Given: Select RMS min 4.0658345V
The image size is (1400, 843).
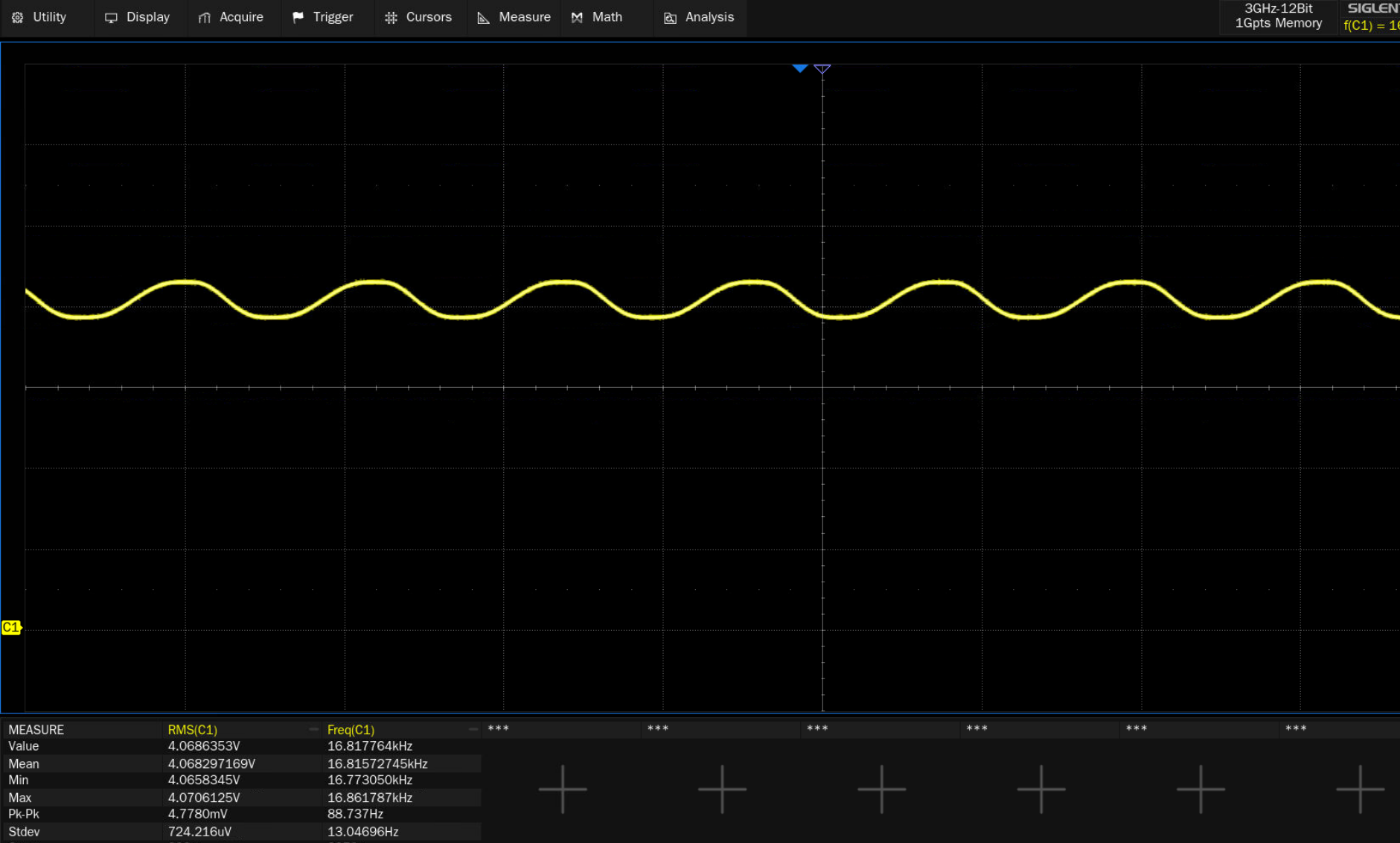Looking at the screenshot, I should click(204, 780).
